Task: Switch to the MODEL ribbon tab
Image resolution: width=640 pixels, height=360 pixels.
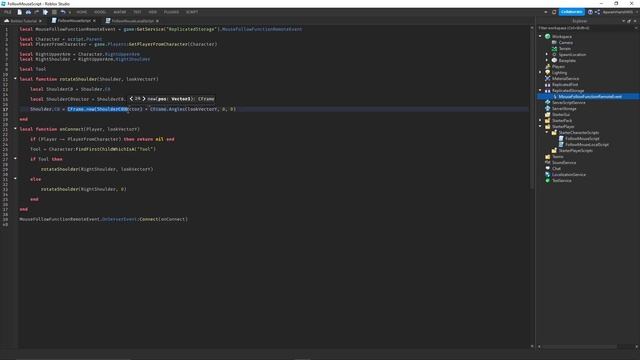Action: pos(100,12)
